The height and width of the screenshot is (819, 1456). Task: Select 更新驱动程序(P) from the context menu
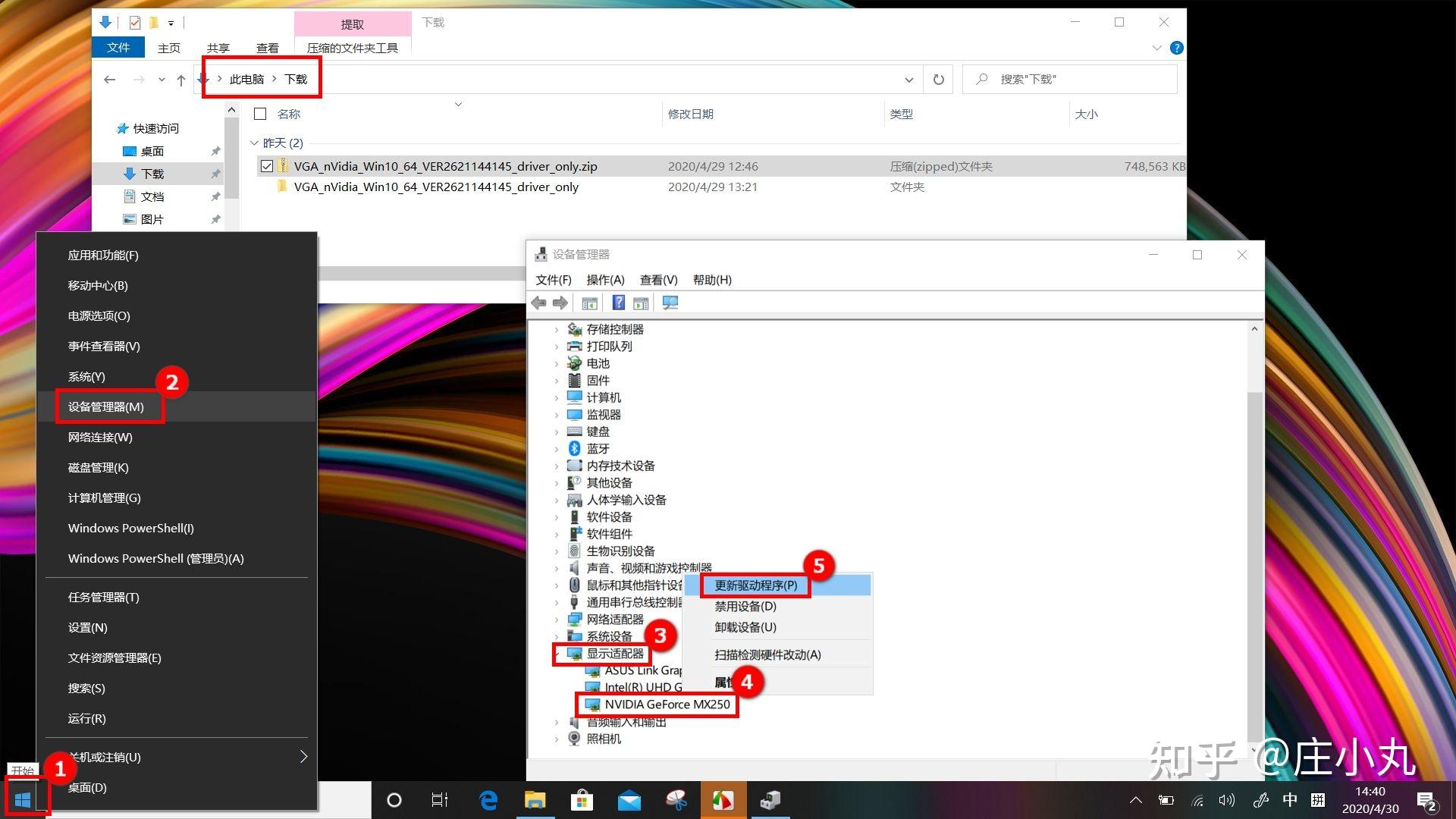coord(755,585)
